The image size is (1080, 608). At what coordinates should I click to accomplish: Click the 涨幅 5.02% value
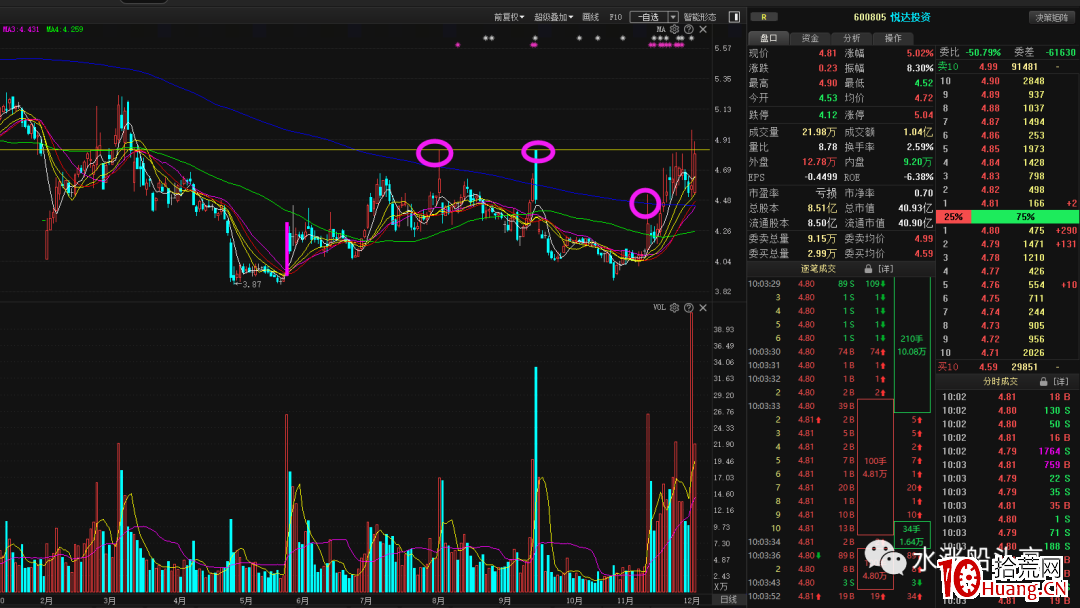tap(920, 53)
